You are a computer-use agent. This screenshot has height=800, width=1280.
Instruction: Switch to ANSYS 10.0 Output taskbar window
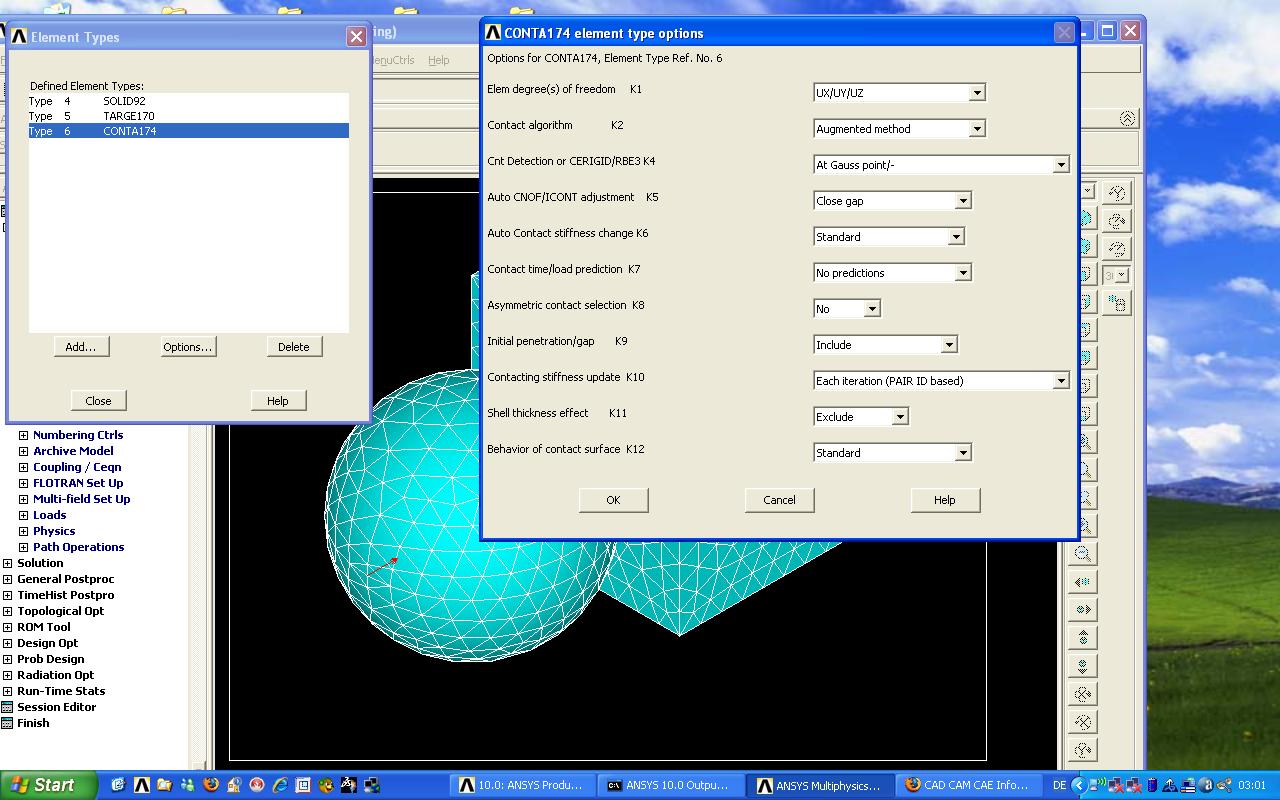pyautogui.click(x=671, y=785)
